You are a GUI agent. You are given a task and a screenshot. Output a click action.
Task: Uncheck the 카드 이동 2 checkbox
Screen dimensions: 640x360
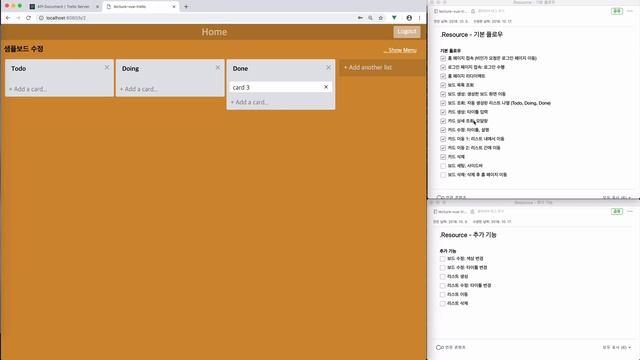(443, 148)
